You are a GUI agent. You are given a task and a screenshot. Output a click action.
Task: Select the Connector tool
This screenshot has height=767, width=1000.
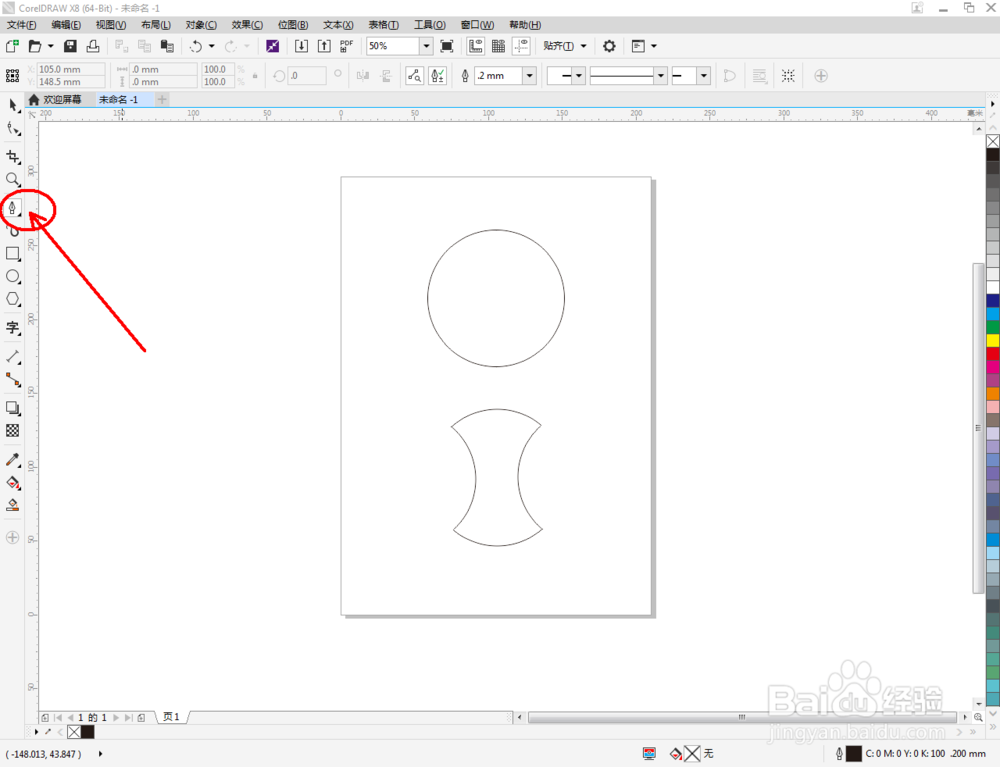13,380
